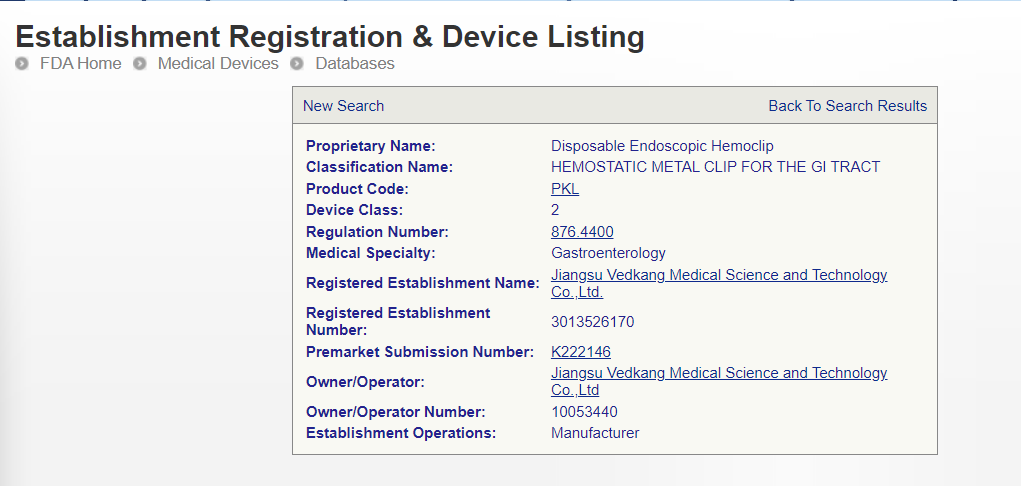Start a New Search
1021x486 pixels.
tap(343, 106)
